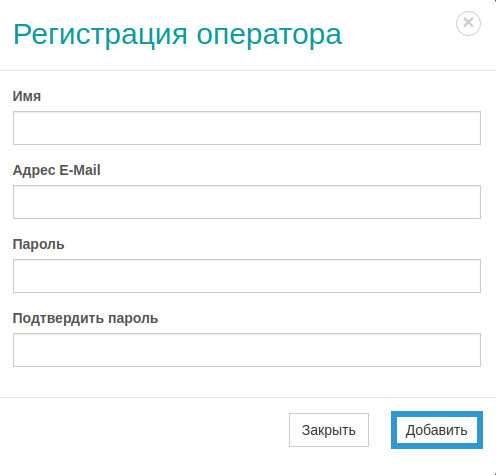Click the Имя text input field
This screenshot has height=475, width=496.
click(247, 128)
